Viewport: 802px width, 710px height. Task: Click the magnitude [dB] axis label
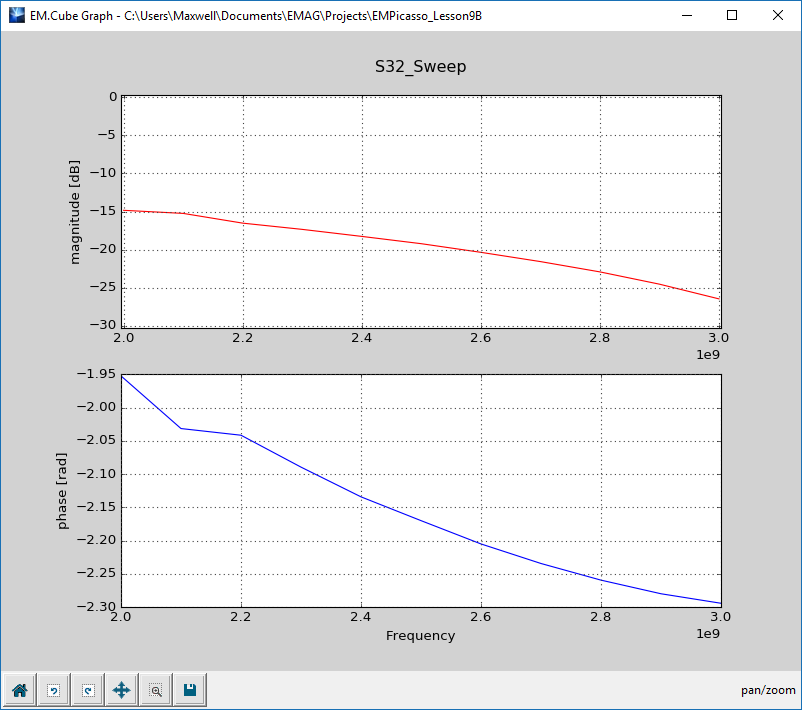[x=75, y=212]
